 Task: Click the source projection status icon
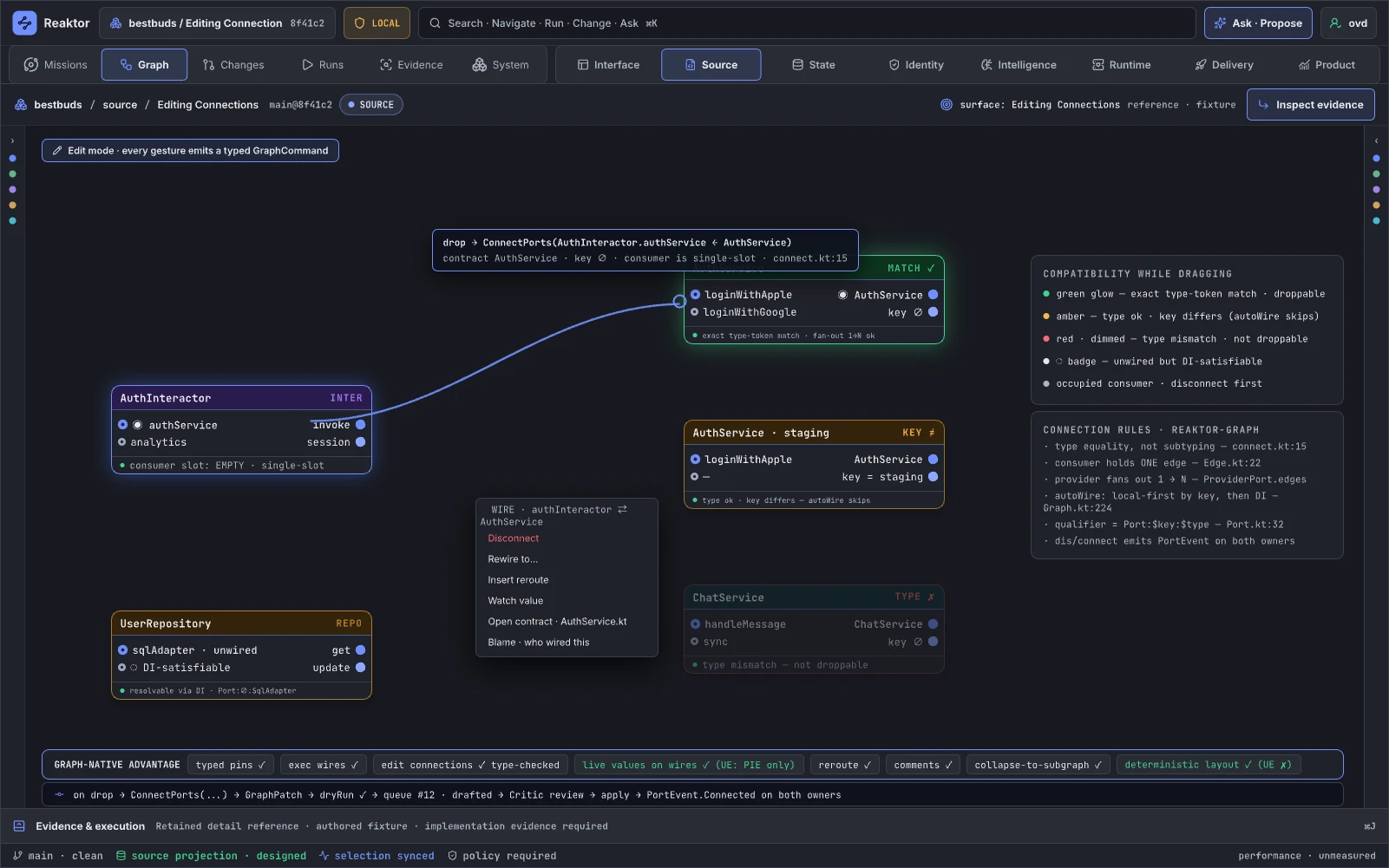pos(121,856)
